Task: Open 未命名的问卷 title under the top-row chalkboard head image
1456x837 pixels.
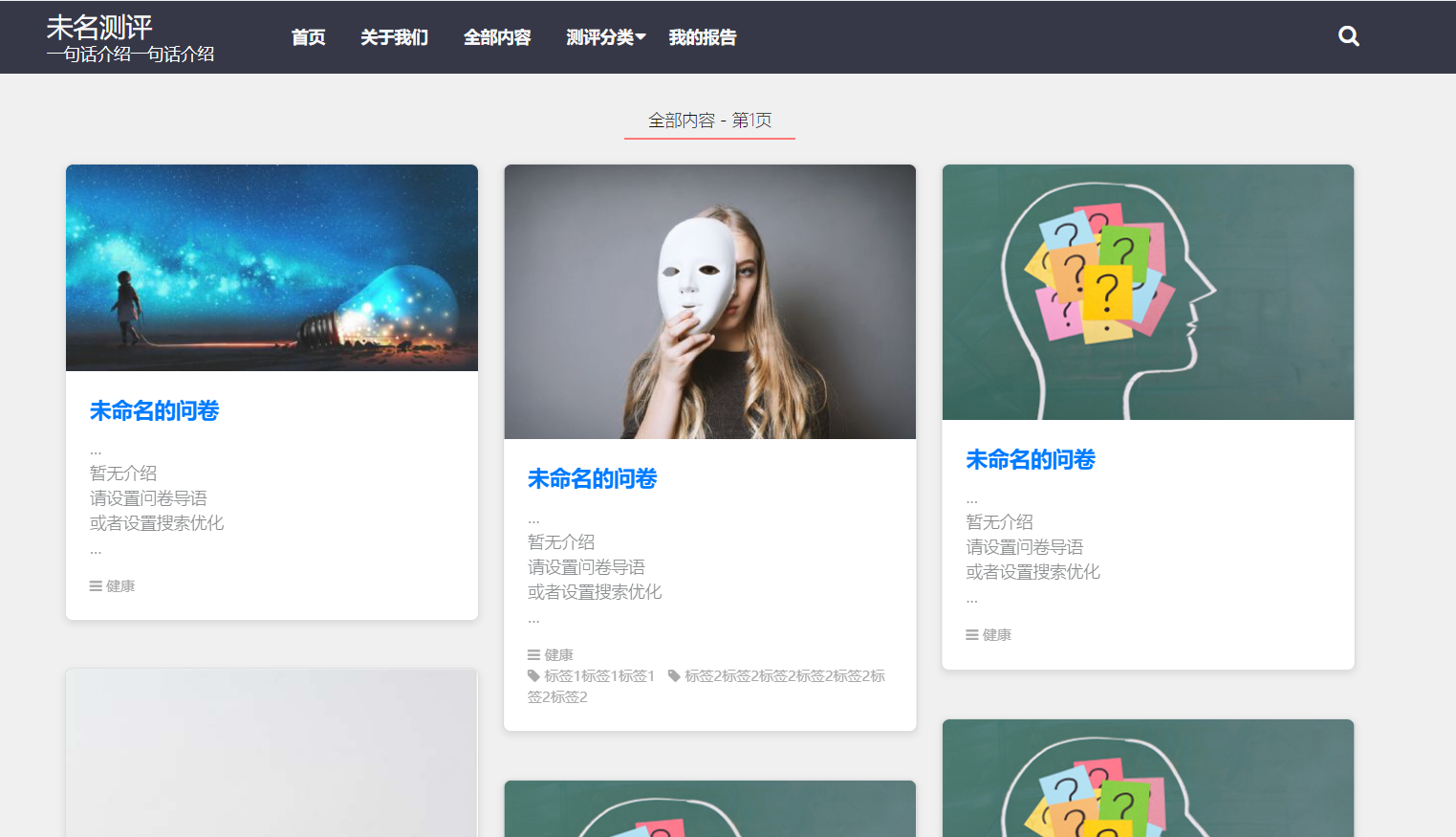Action: coord(1031,459)
